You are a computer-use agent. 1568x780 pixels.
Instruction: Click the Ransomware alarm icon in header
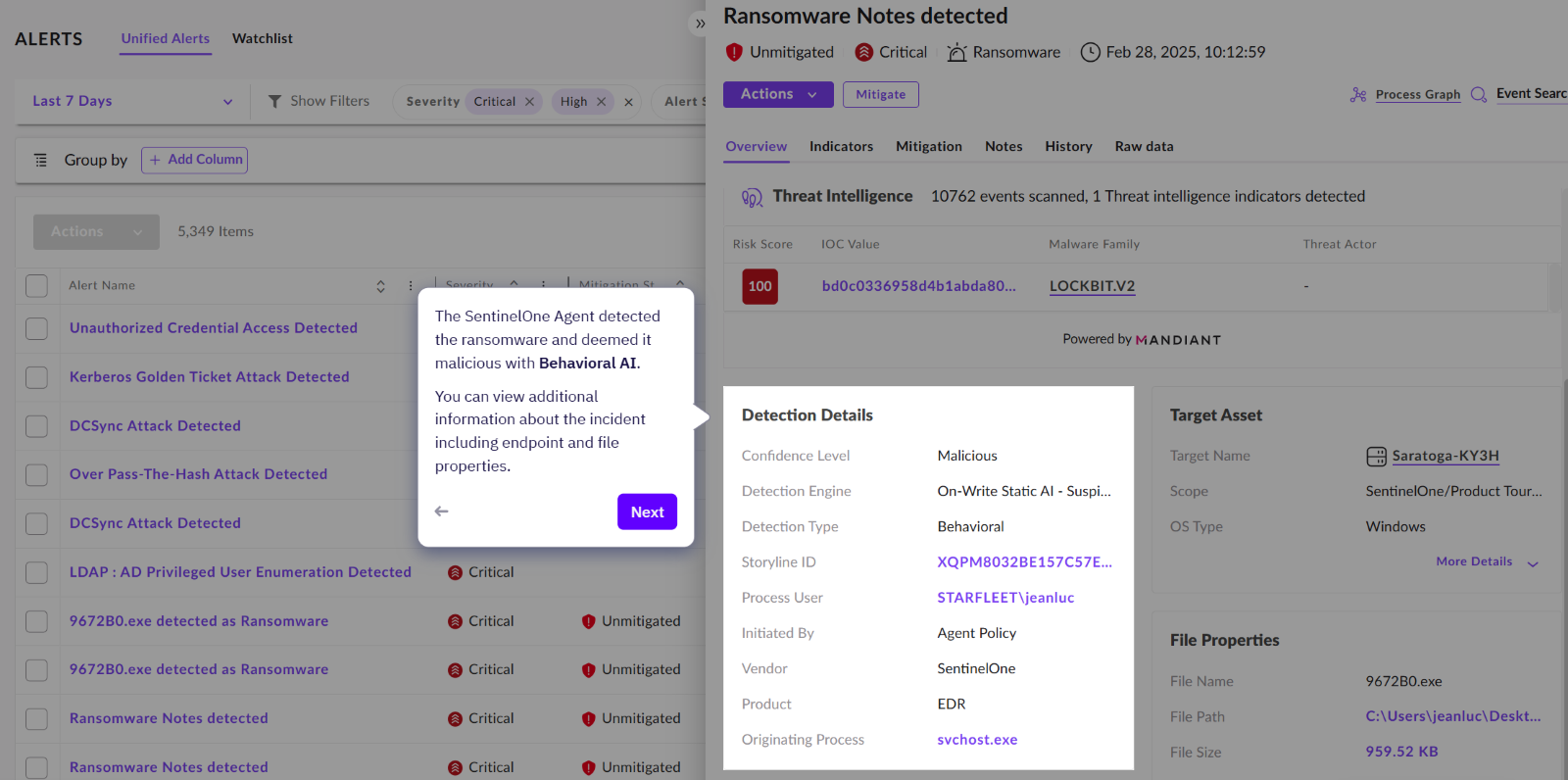[957, 52]
